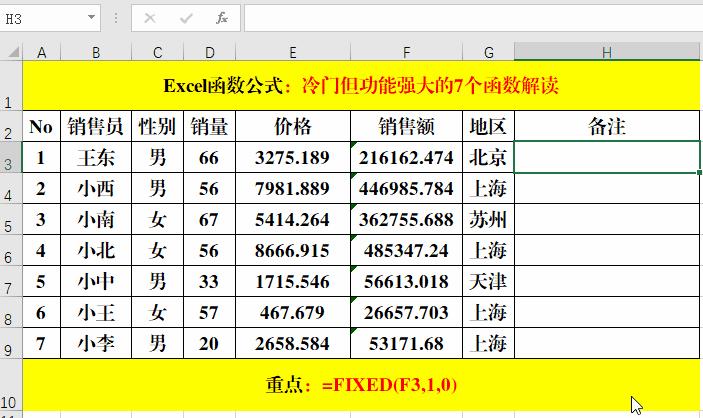
Task: Click the price cell '467.679'
Action: click(x=293, y=312)
